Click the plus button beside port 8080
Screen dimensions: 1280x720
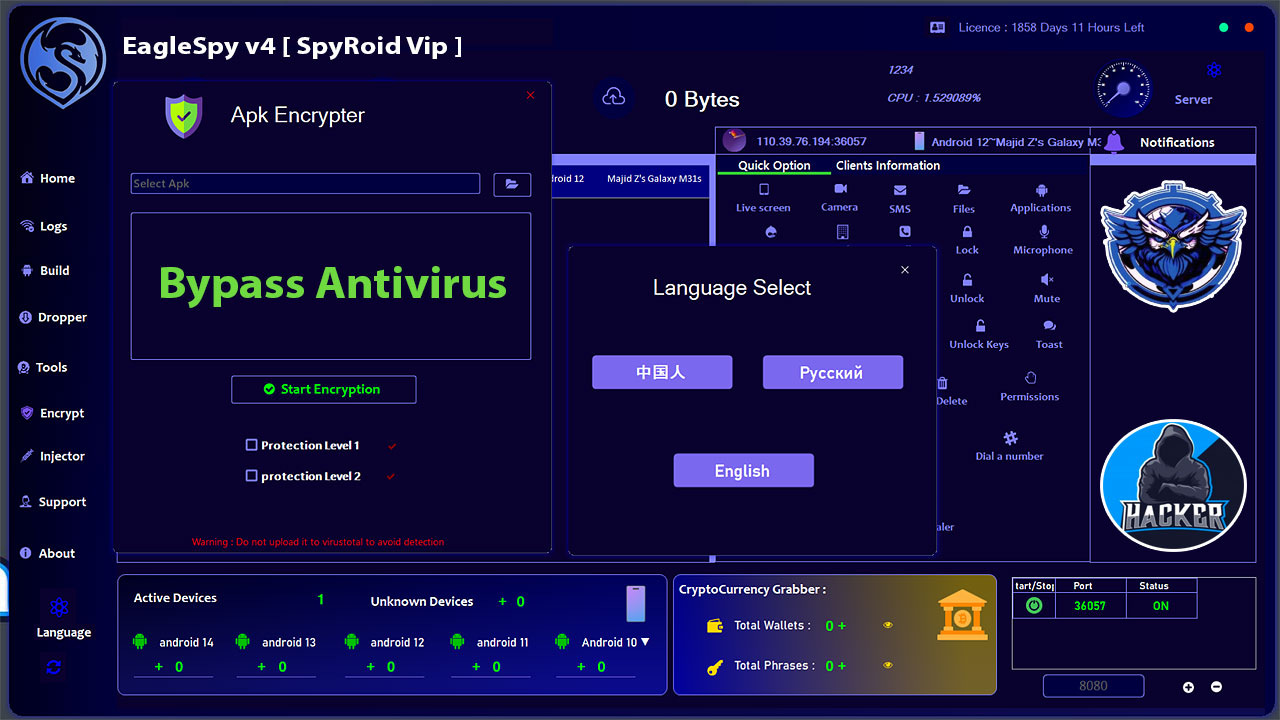tap(1188, 687)
